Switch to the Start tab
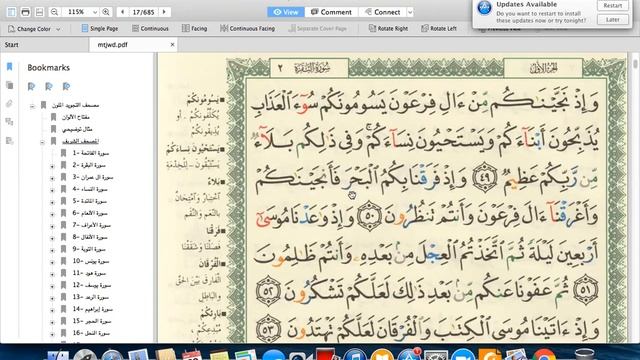The width and height of the screenshot is (640, 360). [44, 44]
